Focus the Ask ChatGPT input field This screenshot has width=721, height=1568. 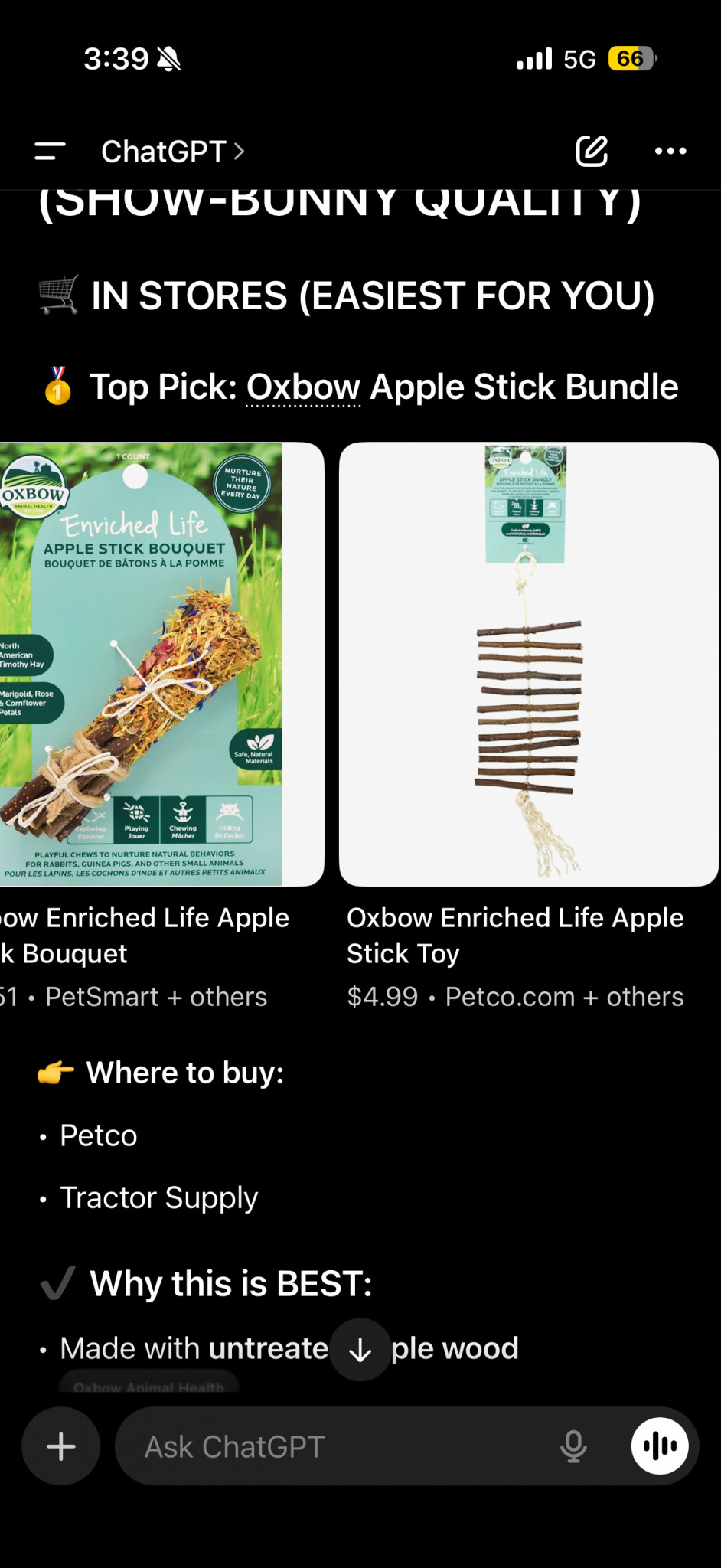click(x=337, y=1446)
